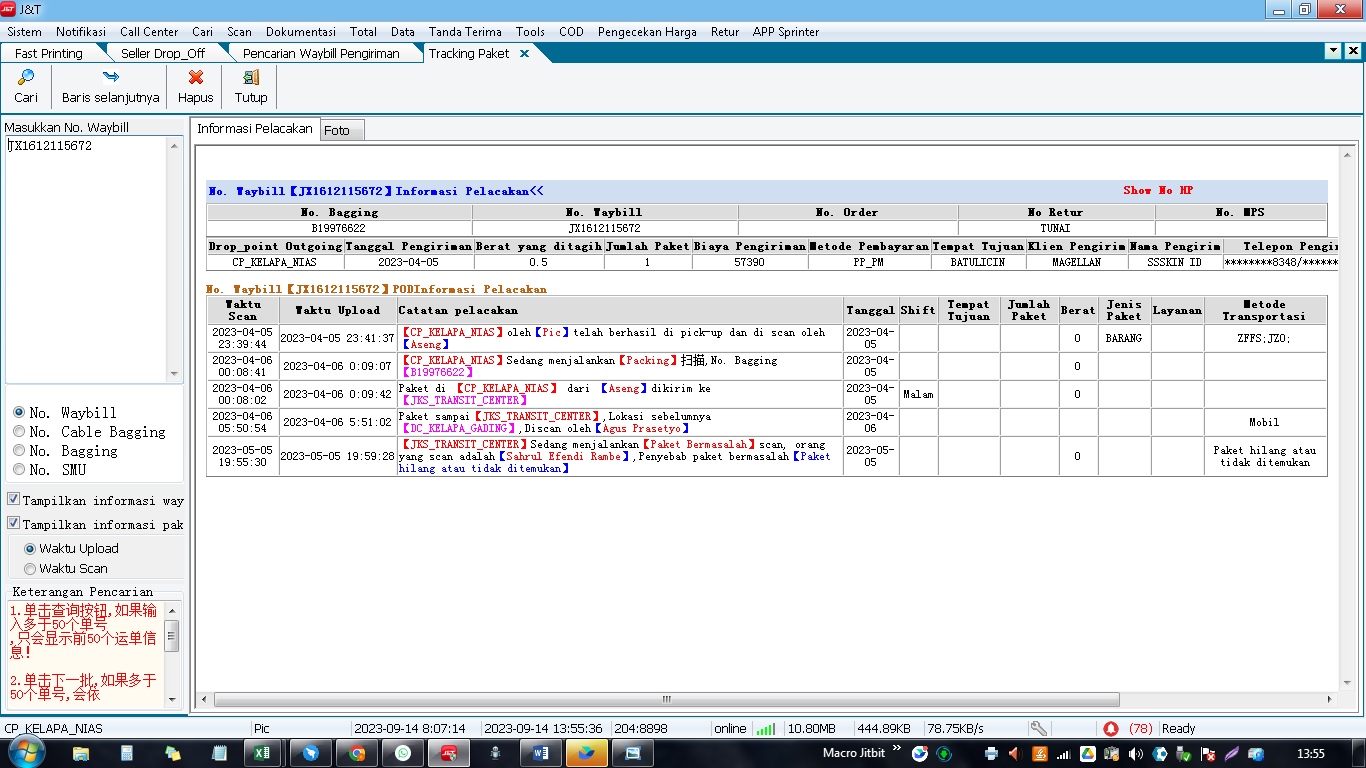The width and height of the screenshot is (1366, 768).
Task: Select the No. SMU radio button
Action: [19, 469]
